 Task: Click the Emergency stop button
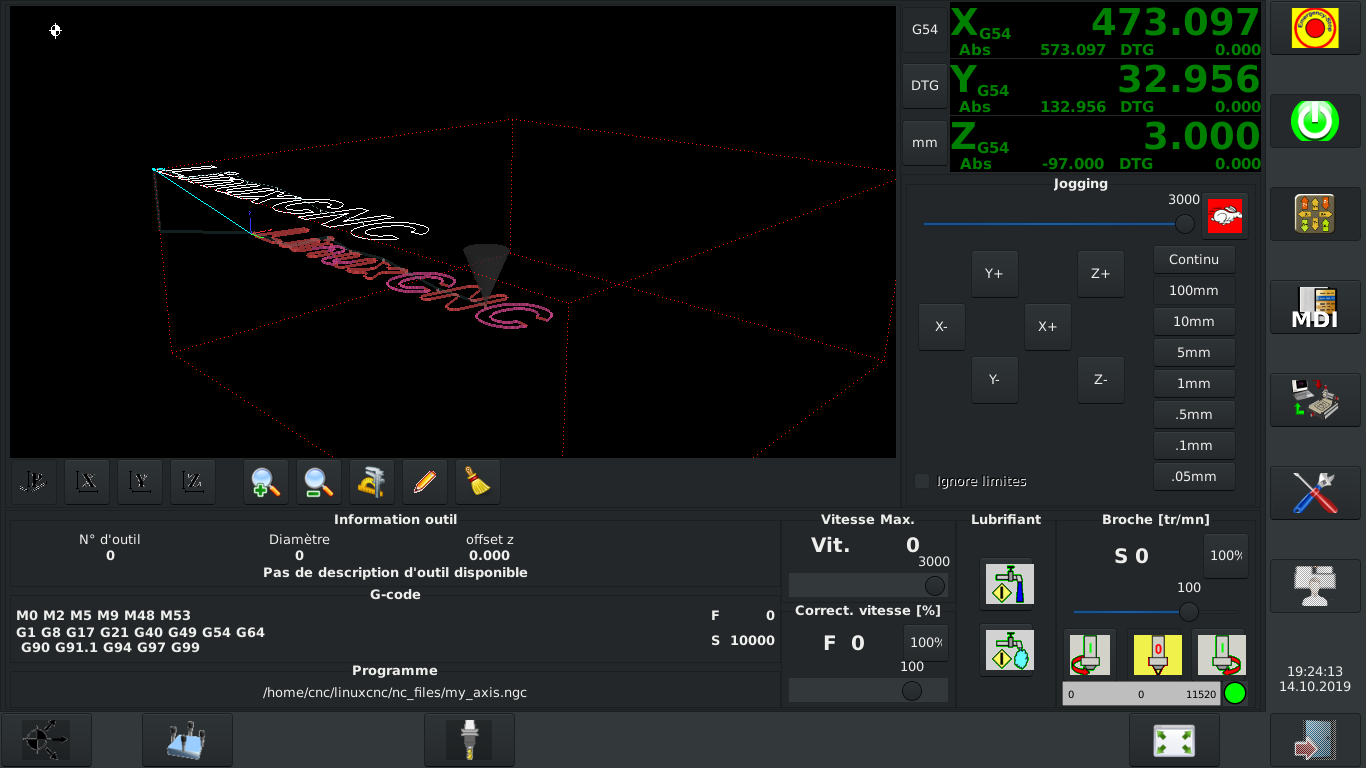(x=1315, y=28)
